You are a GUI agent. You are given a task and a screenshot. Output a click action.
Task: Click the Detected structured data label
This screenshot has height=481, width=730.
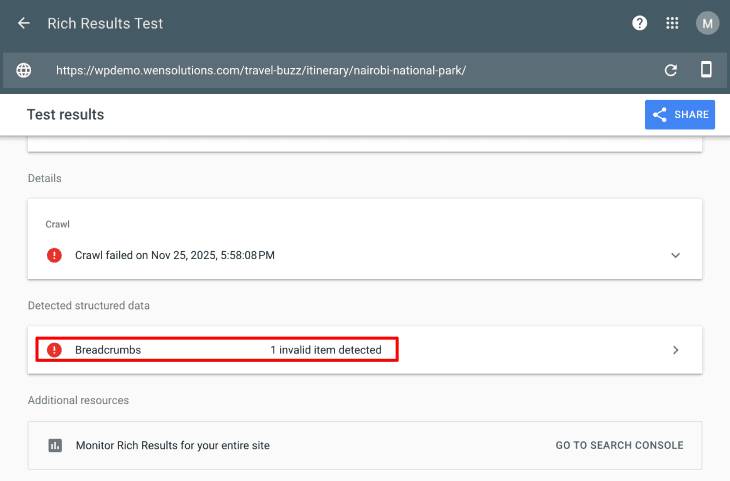(88, 305)
